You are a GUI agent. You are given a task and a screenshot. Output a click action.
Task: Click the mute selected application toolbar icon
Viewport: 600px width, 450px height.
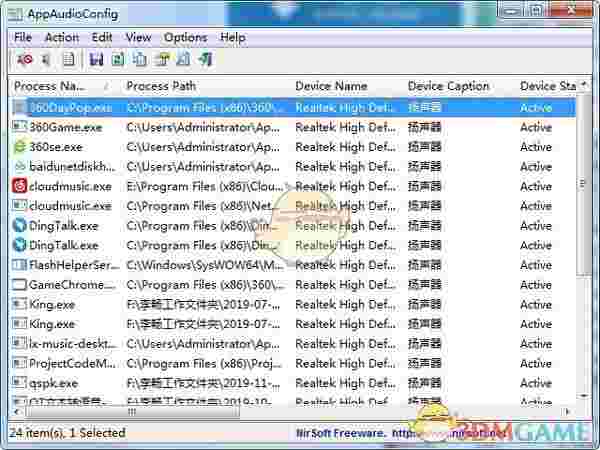(25, 59)
